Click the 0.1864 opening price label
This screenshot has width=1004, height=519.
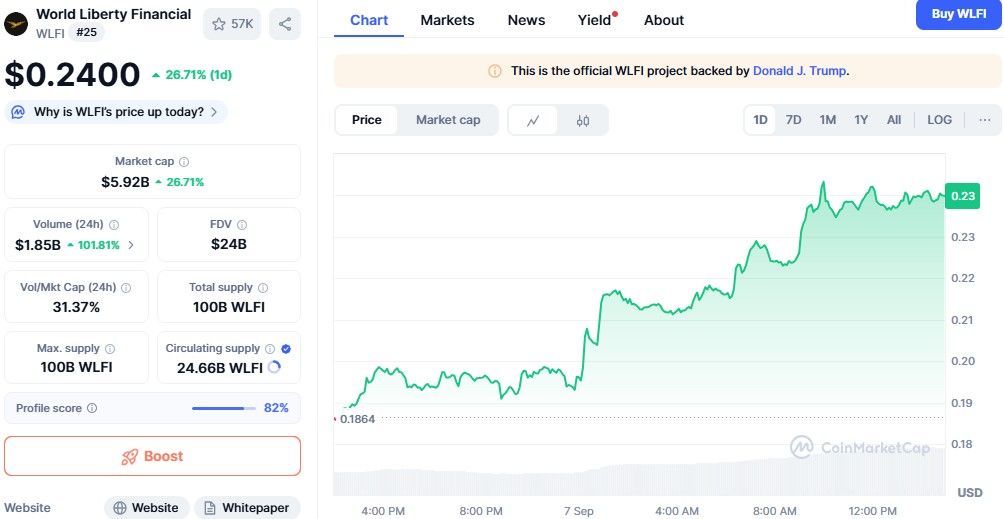tap(357, 419)
